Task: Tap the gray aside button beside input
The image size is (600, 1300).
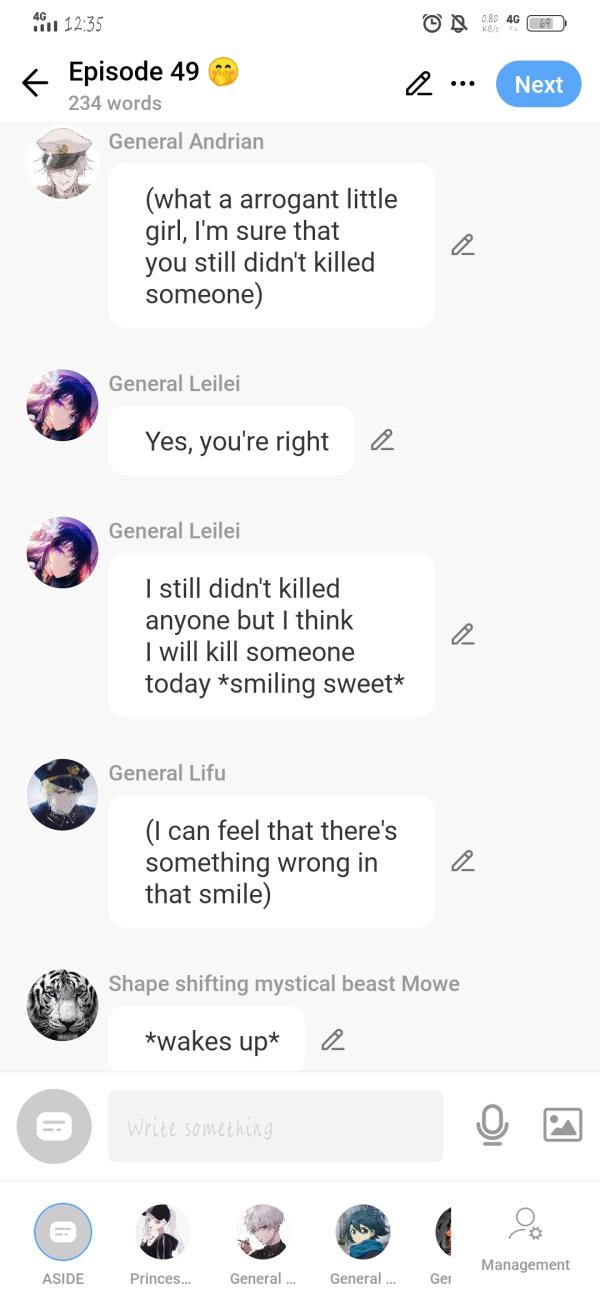Action: click(x=54, y=1126)
